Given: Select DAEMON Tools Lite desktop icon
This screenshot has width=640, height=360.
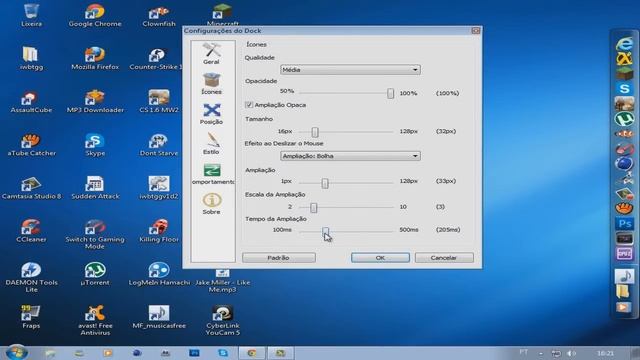Looking at the screenshot, I should pyautogui.click(x=31, y=278).
